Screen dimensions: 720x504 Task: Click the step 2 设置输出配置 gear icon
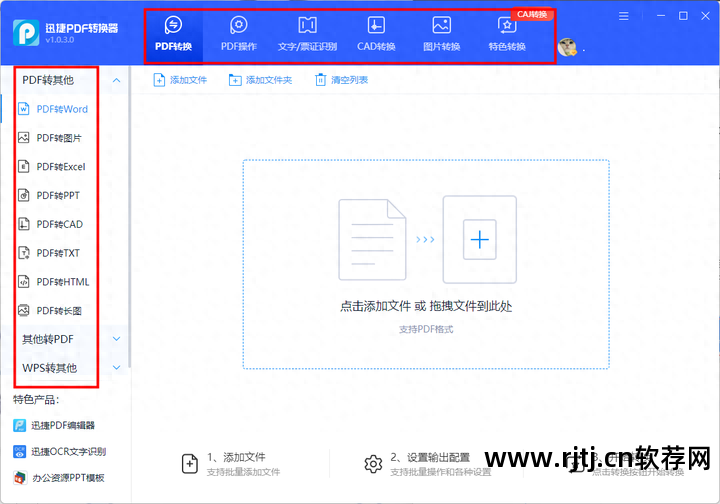[x=373, y=464]
